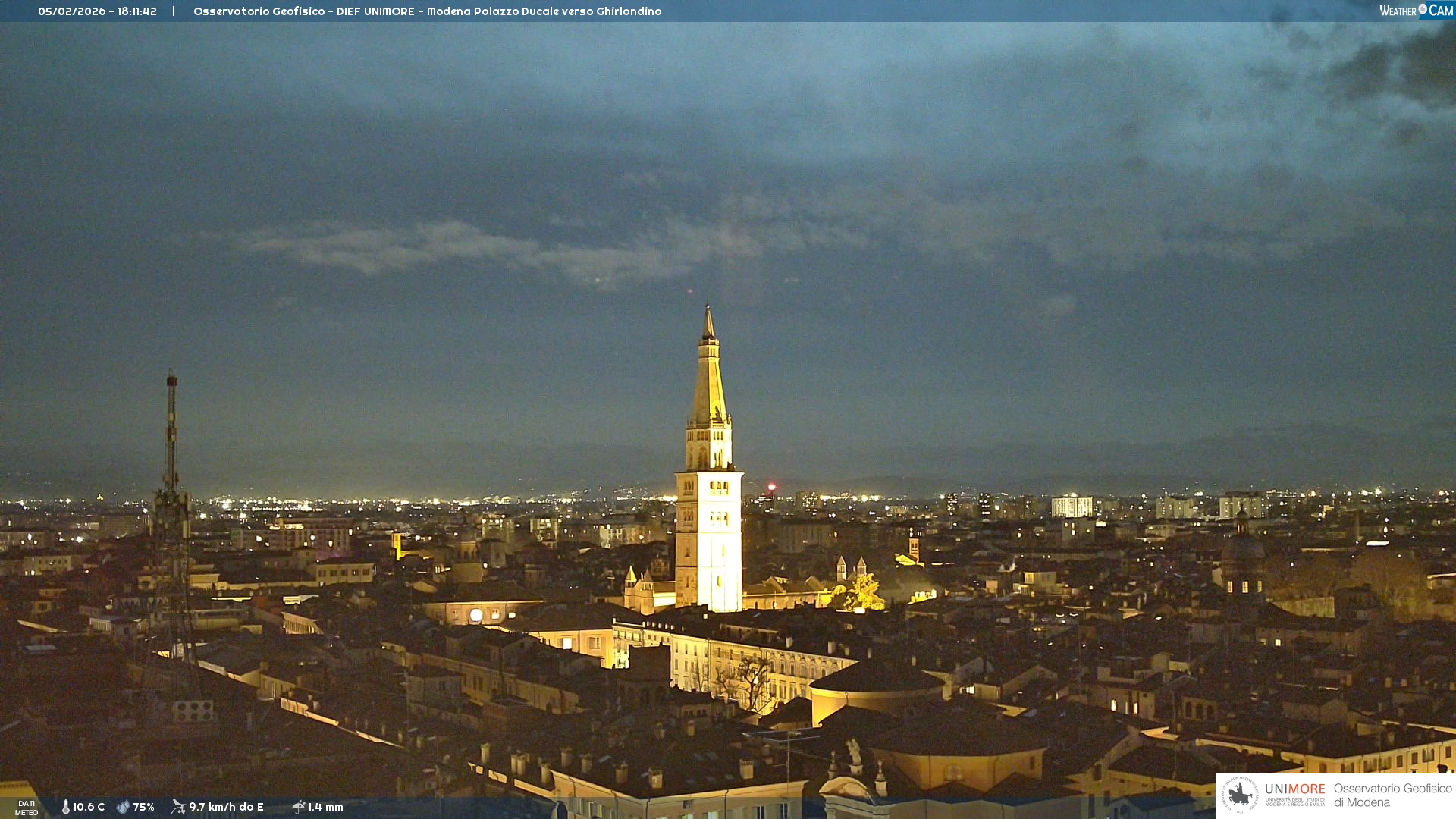Click the 05/02/2026 - 18:11:42 timestamp
Viewport: 1456px width, 819px height.
tap(97, 11)
